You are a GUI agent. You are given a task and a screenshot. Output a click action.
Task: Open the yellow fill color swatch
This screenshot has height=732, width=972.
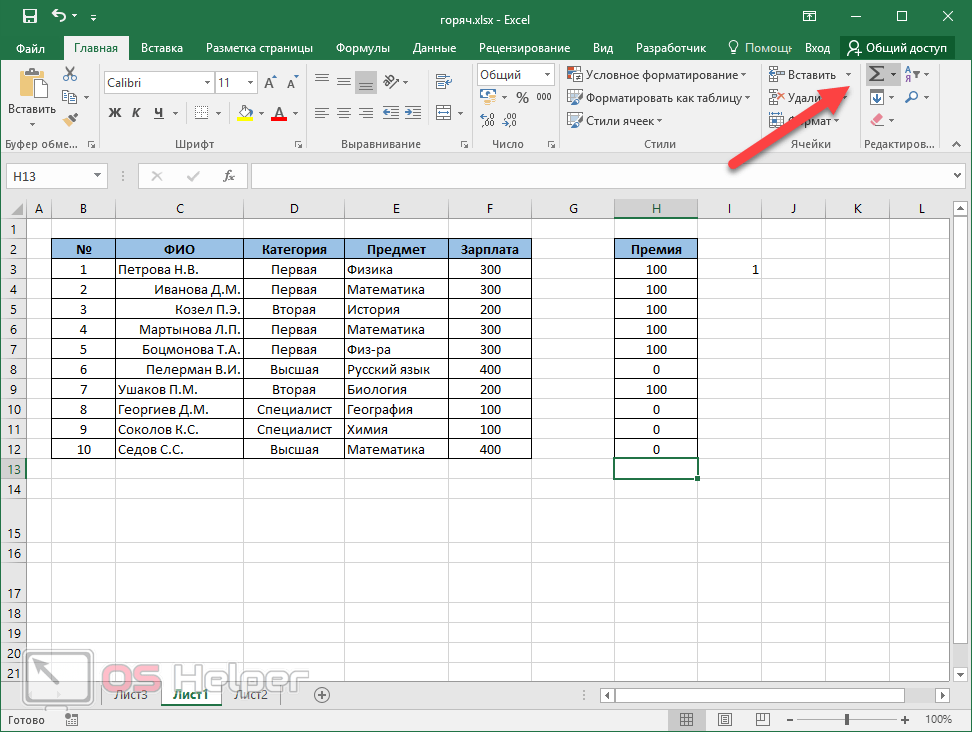pyautogui.click(x=245, y=113)
